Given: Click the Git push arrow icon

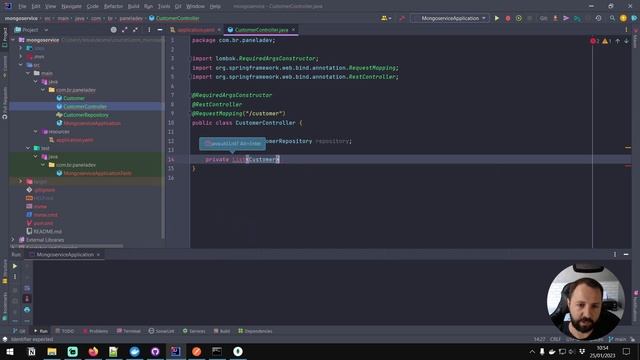Looking at the screenshot, I should (x=566, y=18).
